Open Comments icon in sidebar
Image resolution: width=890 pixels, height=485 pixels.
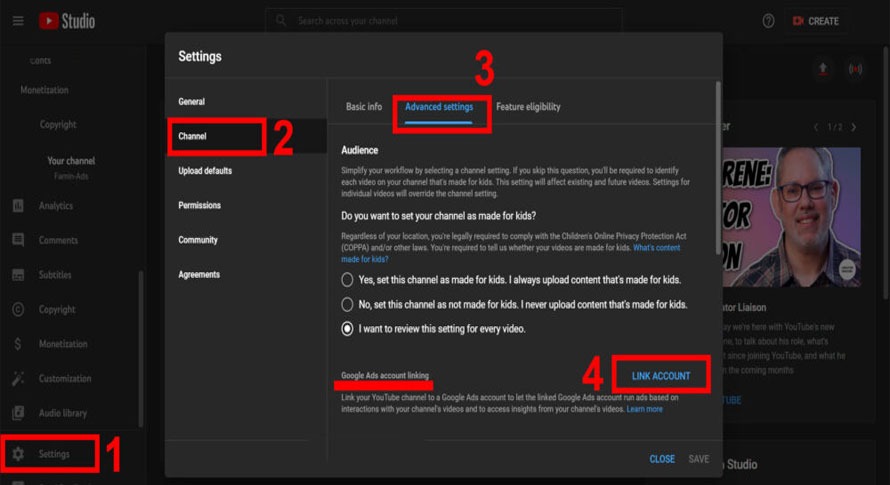coord(18,240)
